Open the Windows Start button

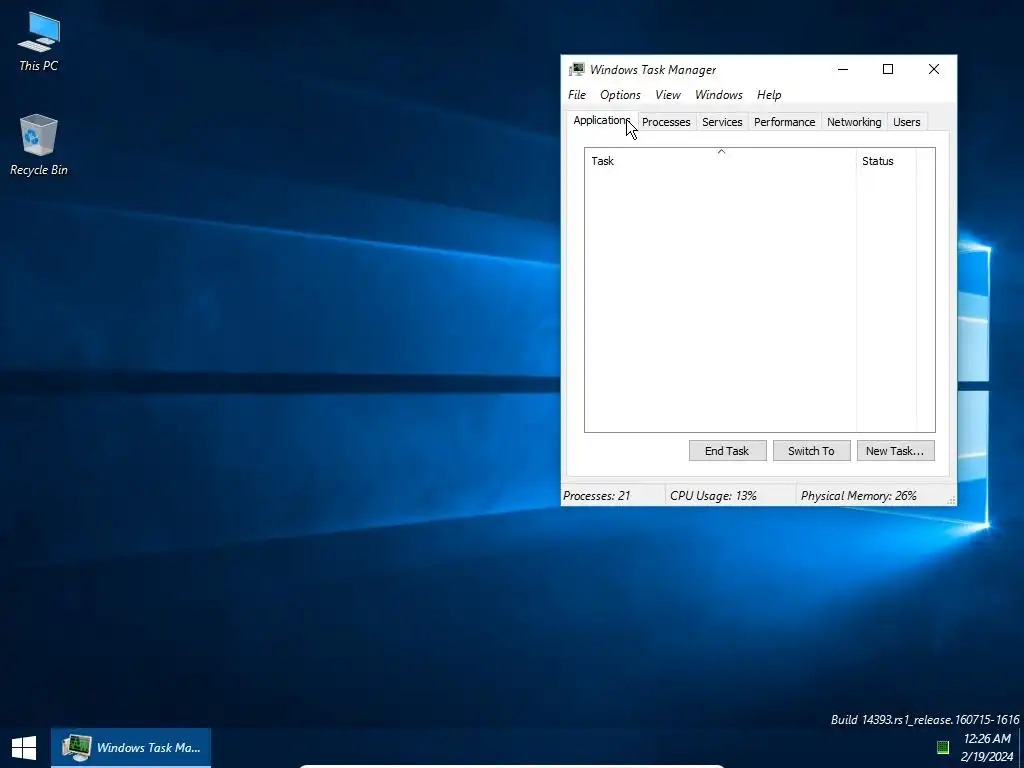(24, 748)
